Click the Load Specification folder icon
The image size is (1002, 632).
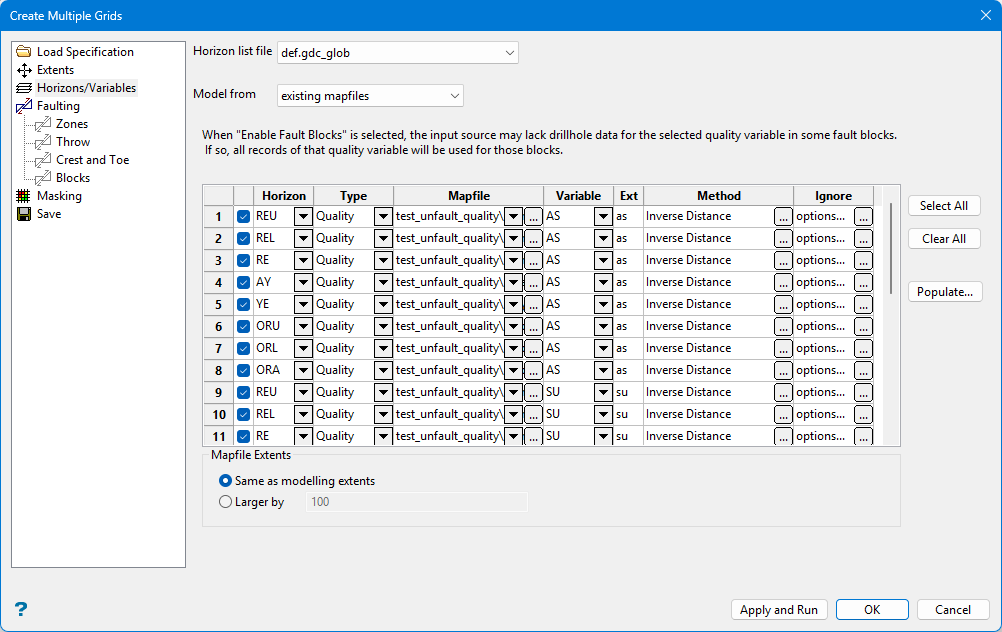coord(24,52)
